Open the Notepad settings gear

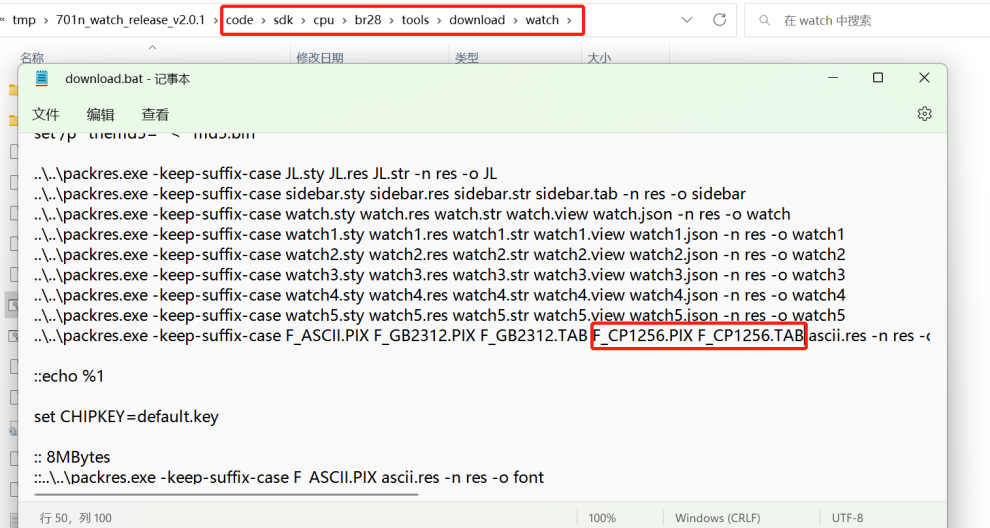click(924, 114)
